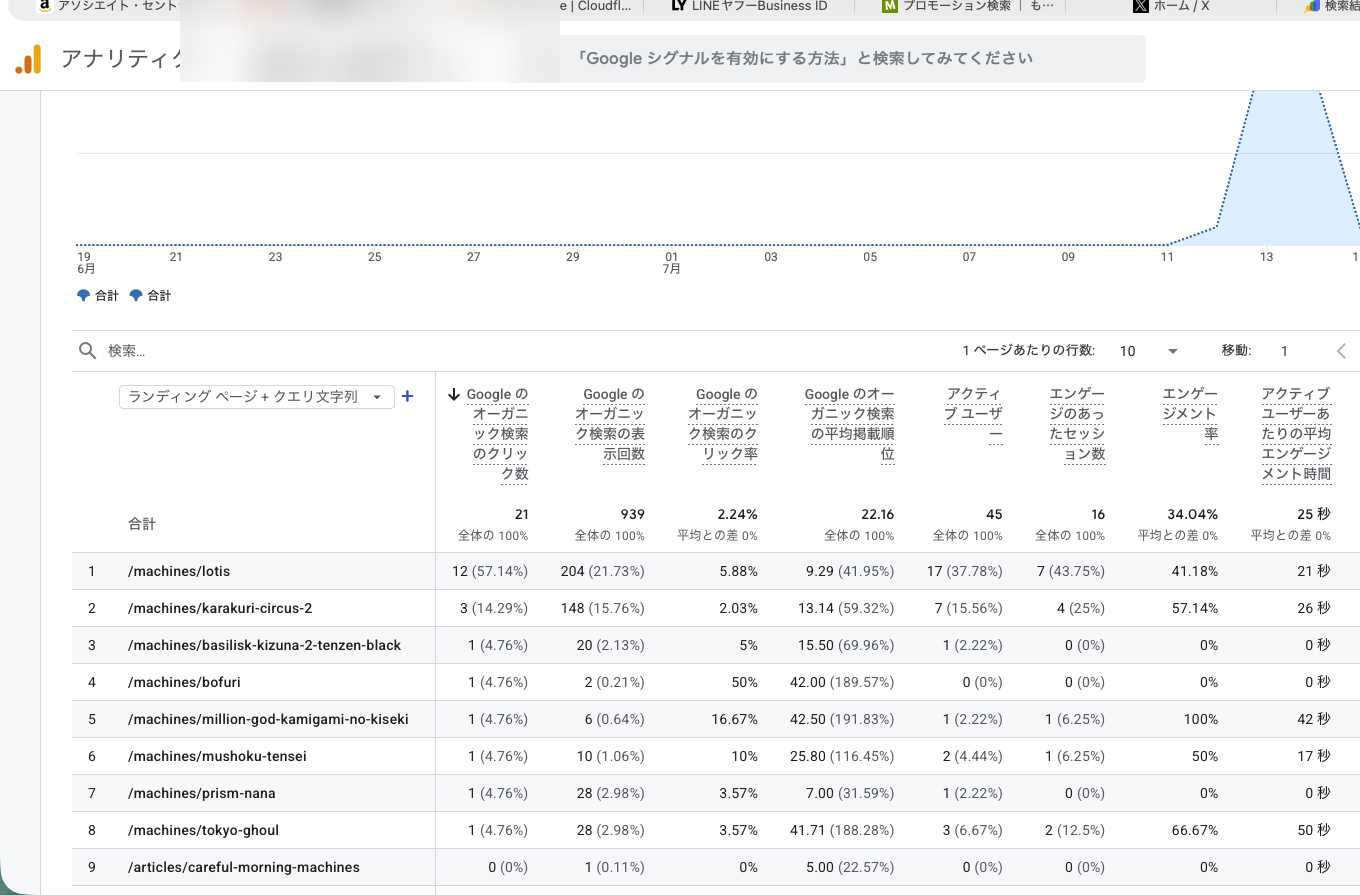Click the total clicks value 21

[x=521, y=514]
